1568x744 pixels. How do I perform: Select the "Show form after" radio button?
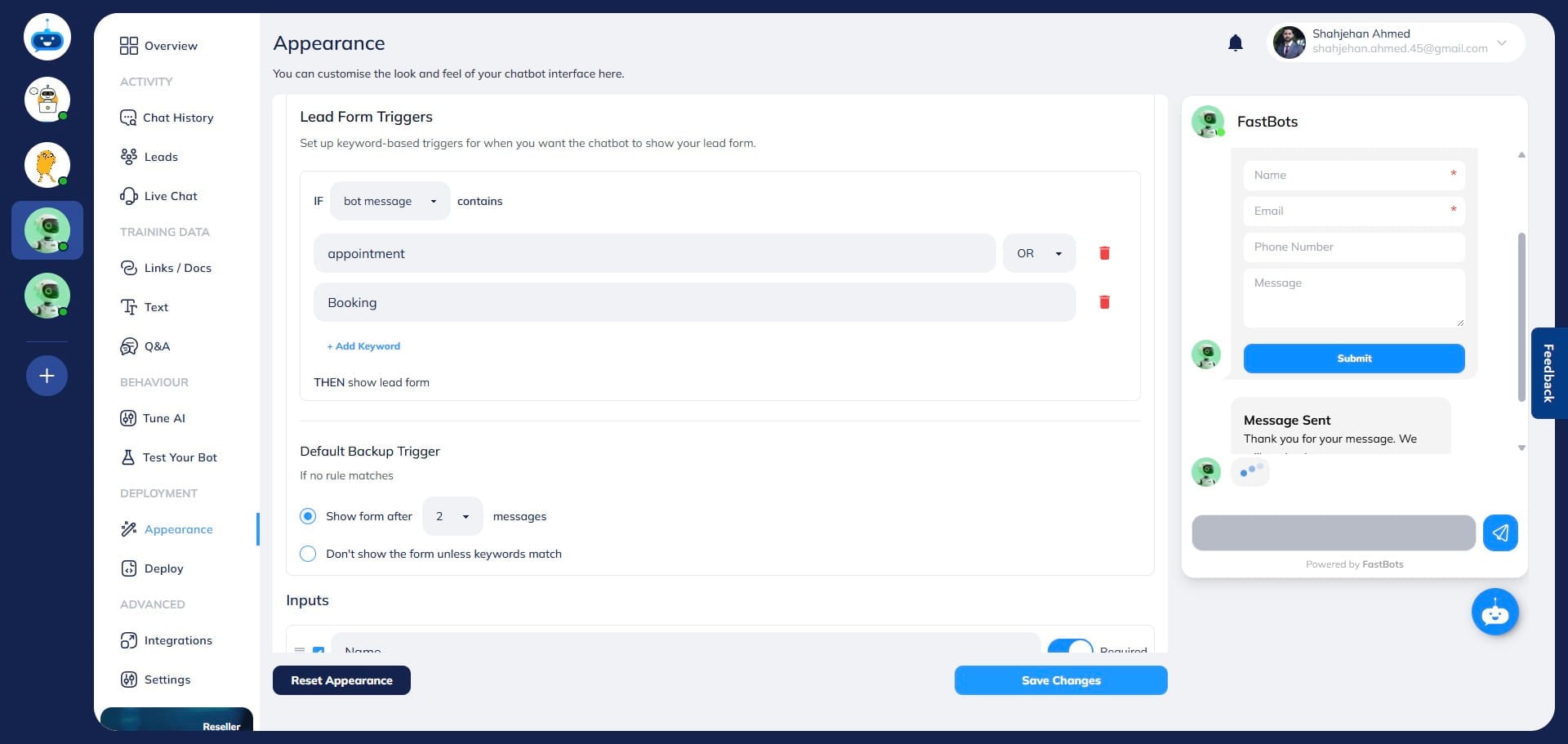click(308, 516)
